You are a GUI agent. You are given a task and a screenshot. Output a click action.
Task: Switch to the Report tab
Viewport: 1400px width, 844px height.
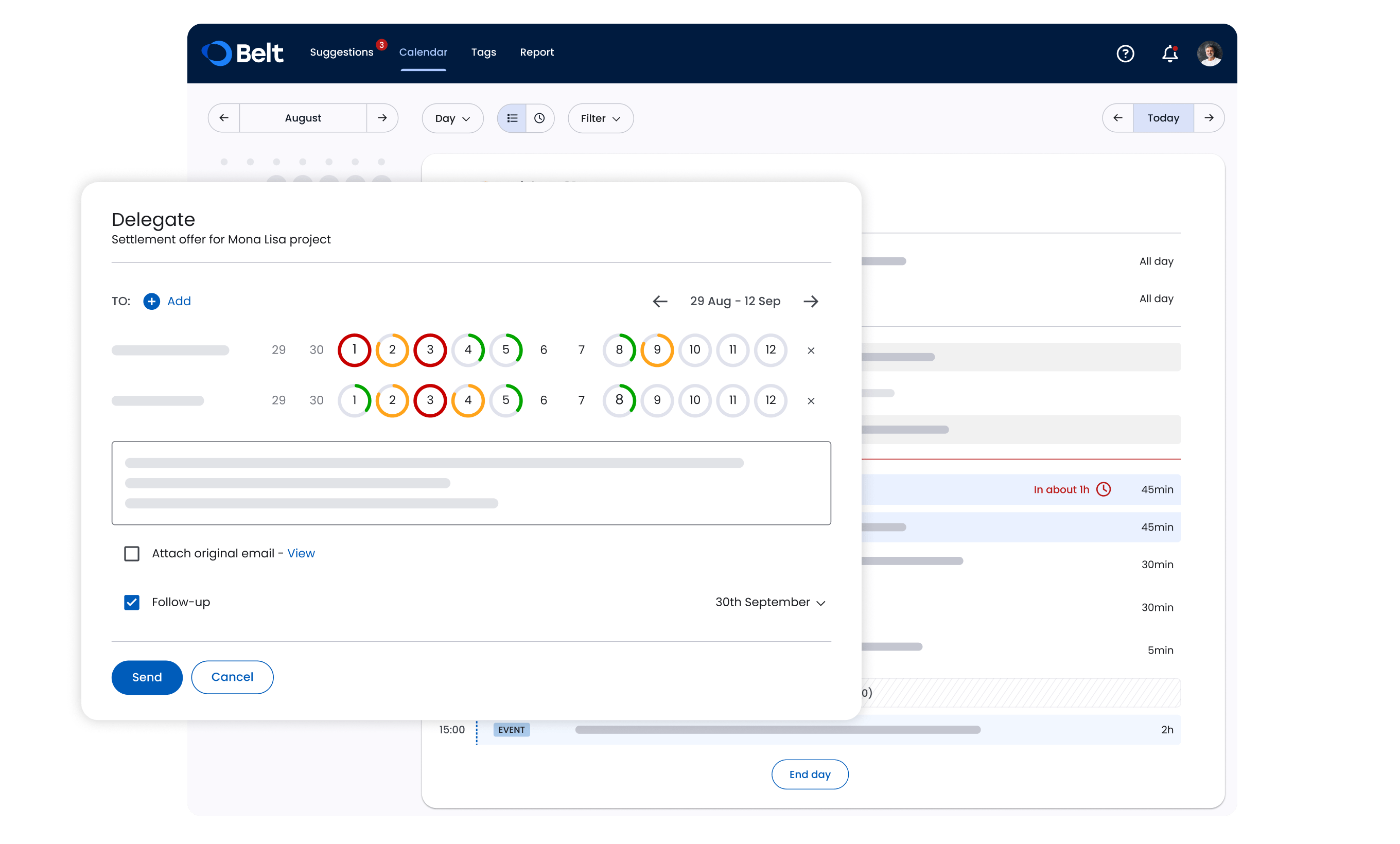536,52
